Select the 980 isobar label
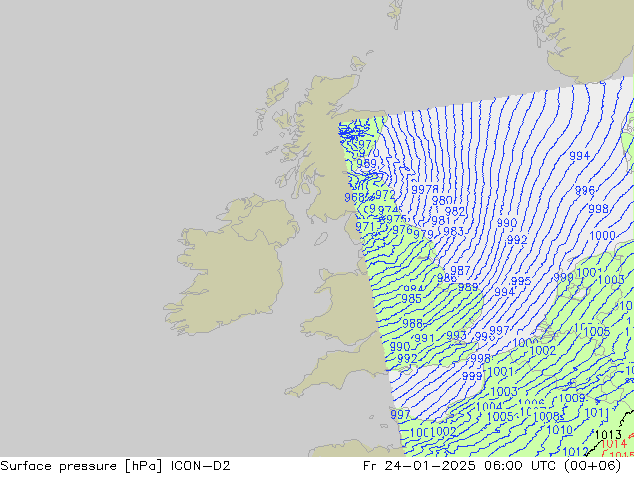634x490 pixels. [x=442, y=201]
